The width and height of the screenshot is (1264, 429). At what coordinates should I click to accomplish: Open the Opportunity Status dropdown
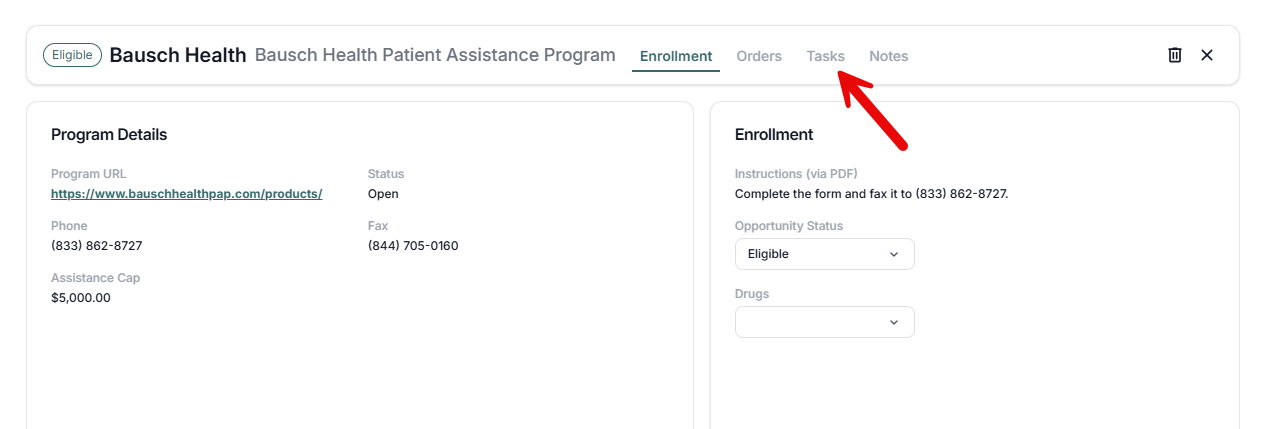pos(824,254)
